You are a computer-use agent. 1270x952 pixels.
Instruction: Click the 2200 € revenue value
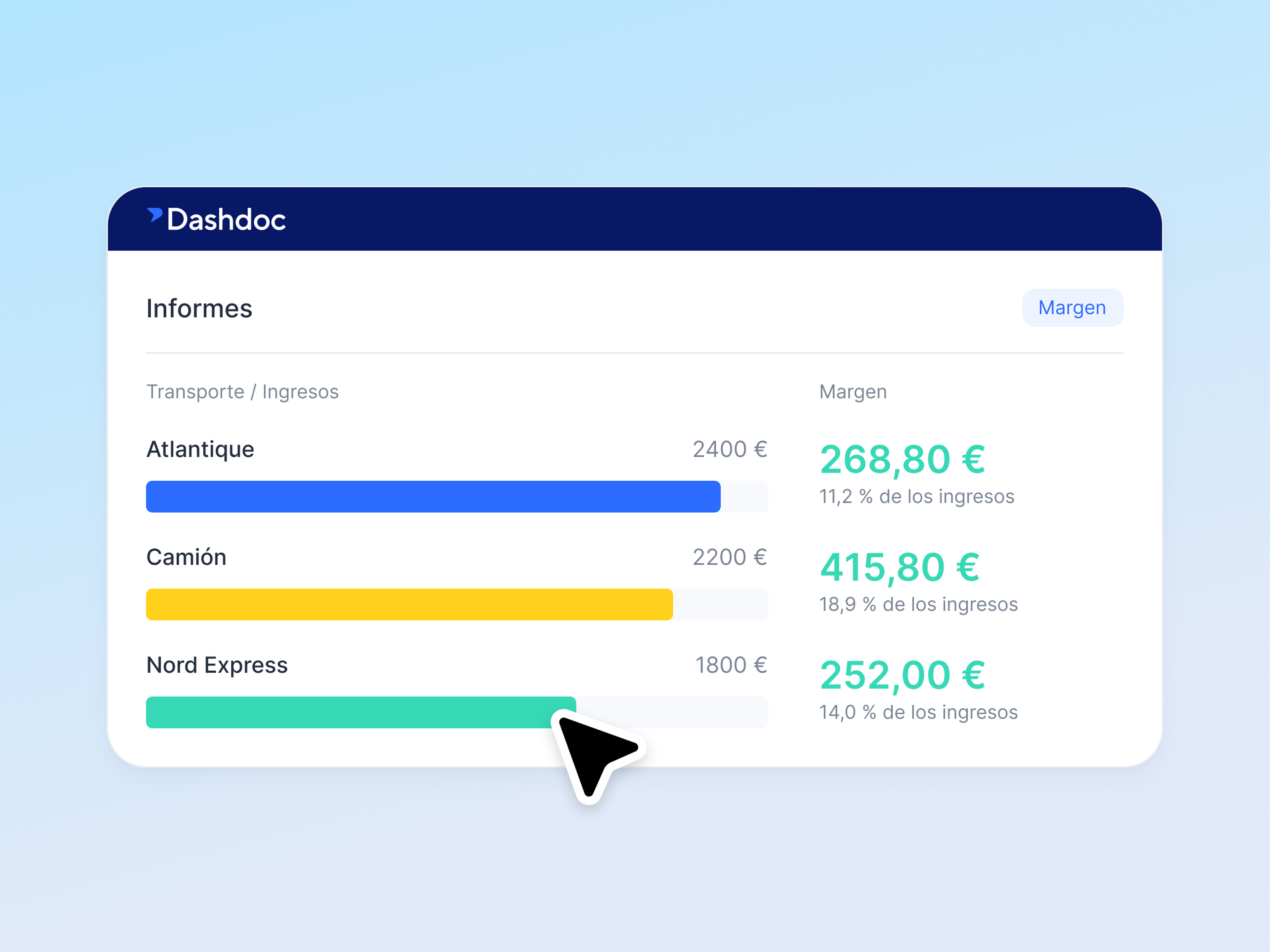pyautogui.click(x=730, y=557)
